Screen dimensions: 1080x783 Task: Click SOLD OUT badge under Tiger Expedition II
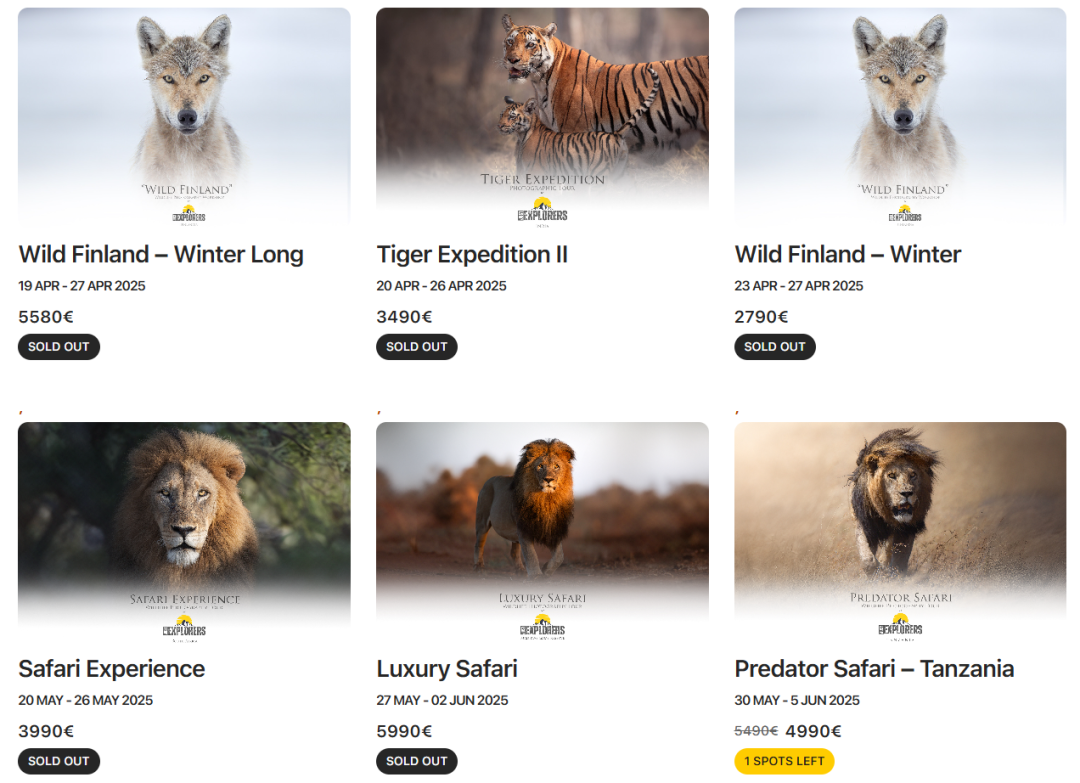(417, 346)
